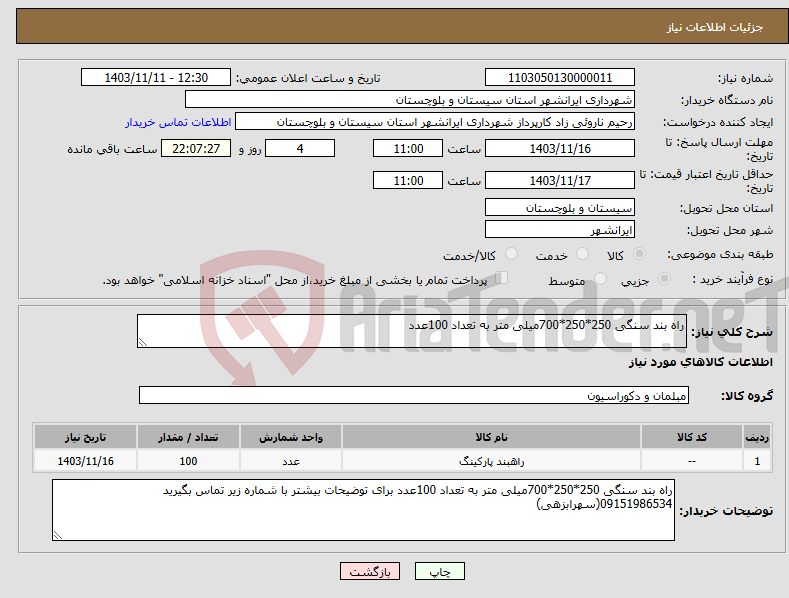Click the delivery province field سیستان و بلوچستان
The image size is (789, 598).
click(560, 207)
